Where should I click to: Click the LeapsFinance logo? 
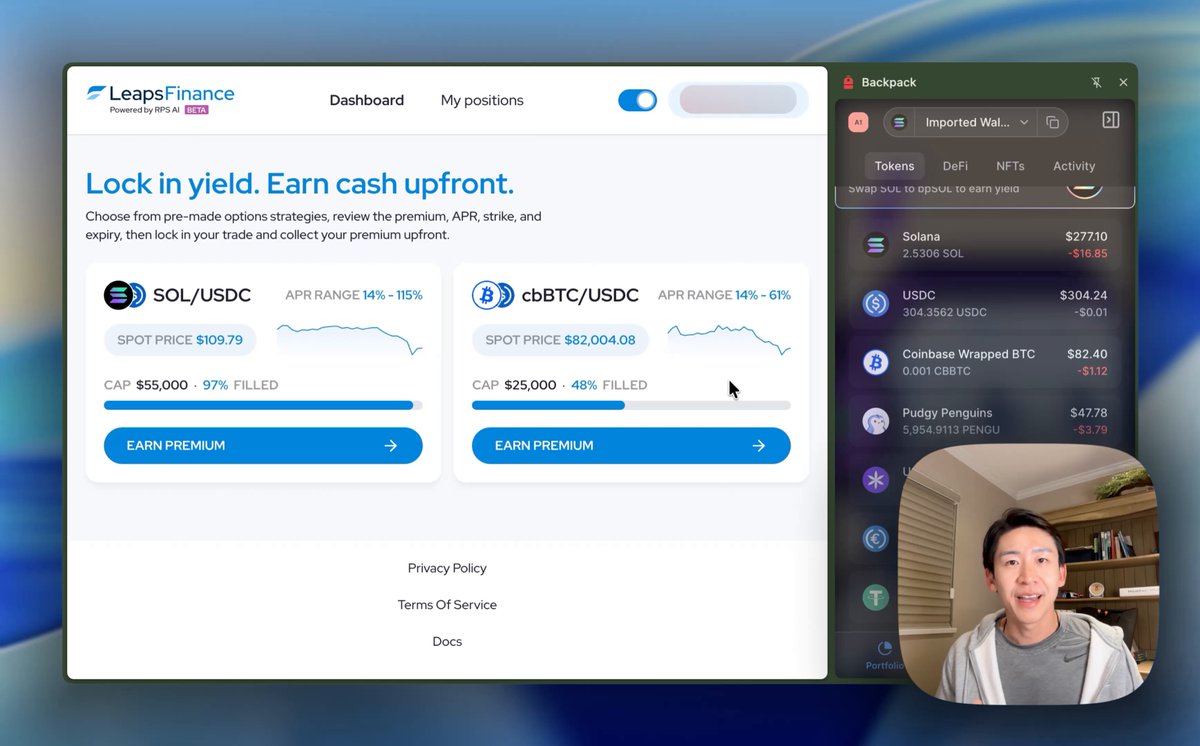pyautogui.click(x=160, y=100)
